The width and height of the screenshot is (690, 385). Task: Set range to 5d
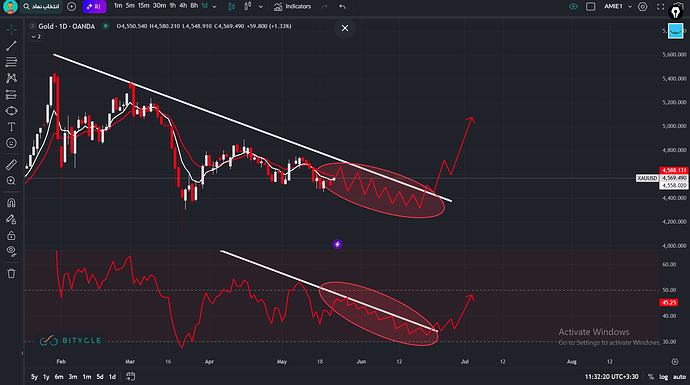[x=100, y=377]
